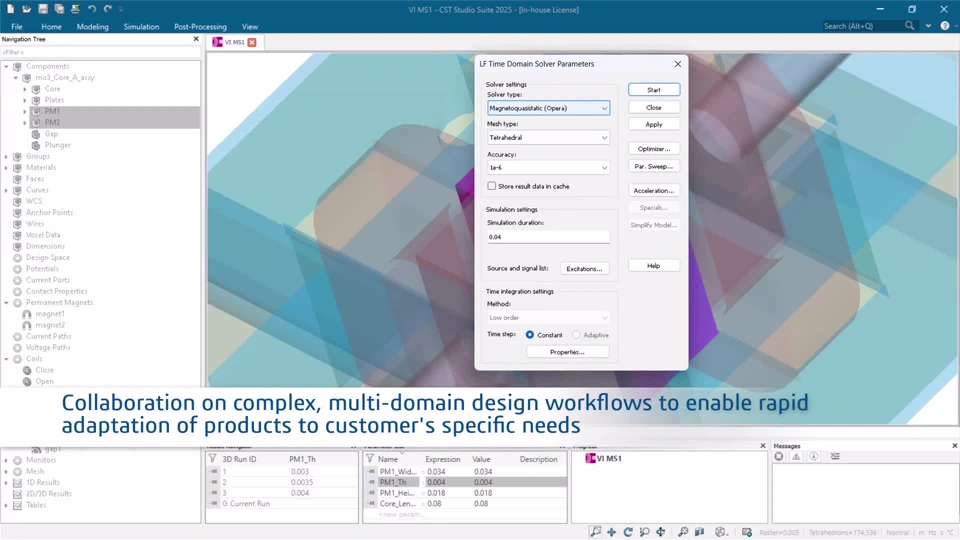Select the Rotate in plane tool
Screen dimensions: 960x540
coord(661,532)
